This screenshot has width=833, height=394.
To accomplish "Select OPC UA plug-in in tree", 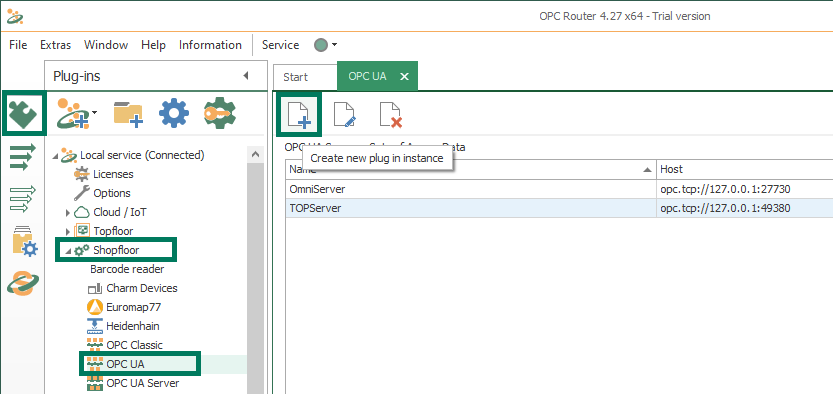I will (125, 364).
